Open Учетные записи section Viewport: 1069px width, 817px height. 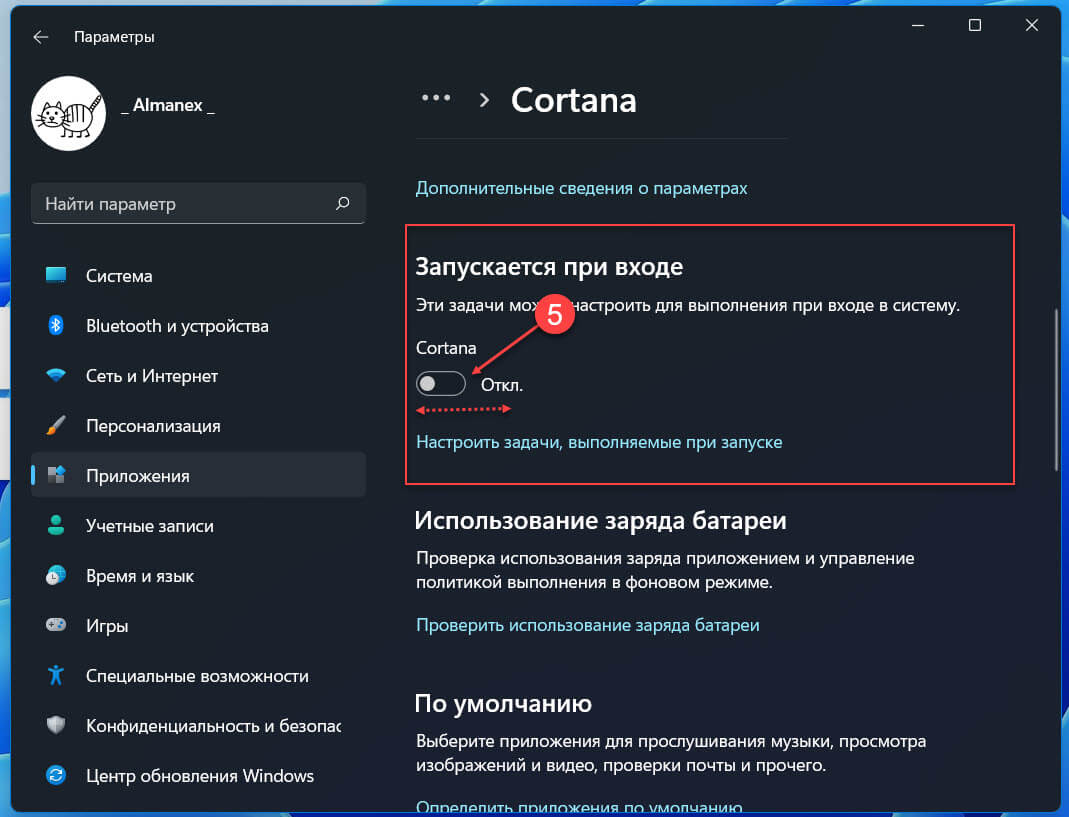(x=198, y=525)
